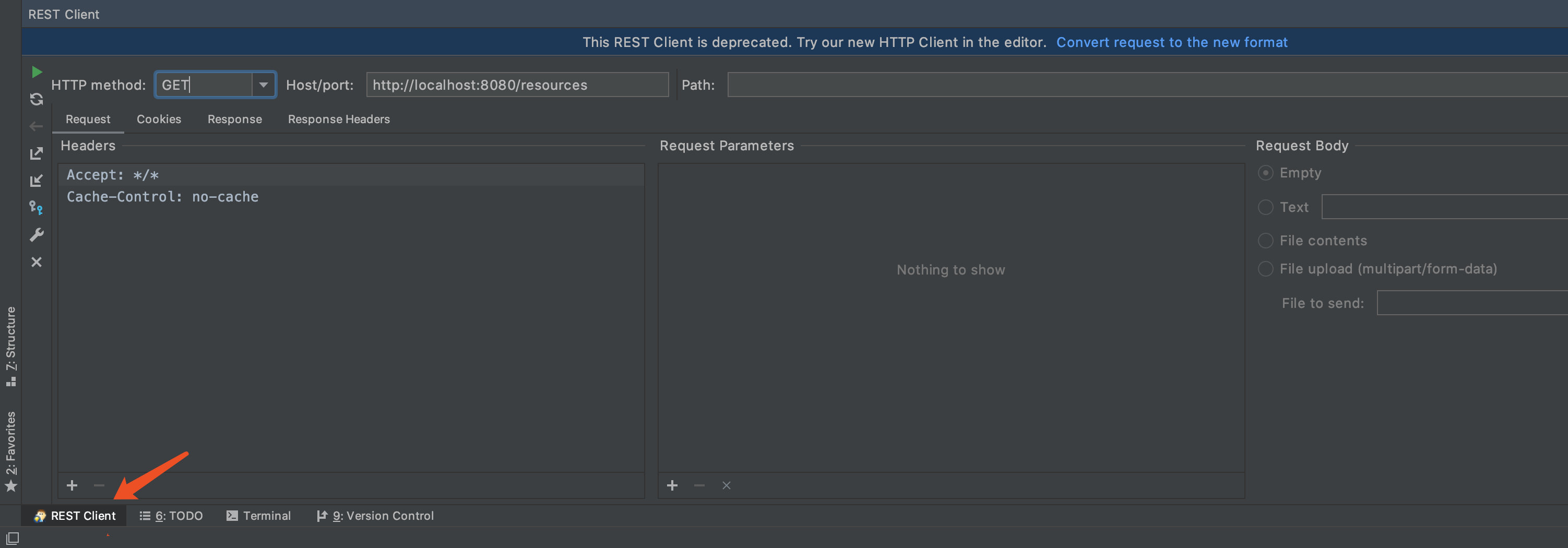Switch to the Cookies tab
1568x548 pixels.
click(x=159, y=120)
